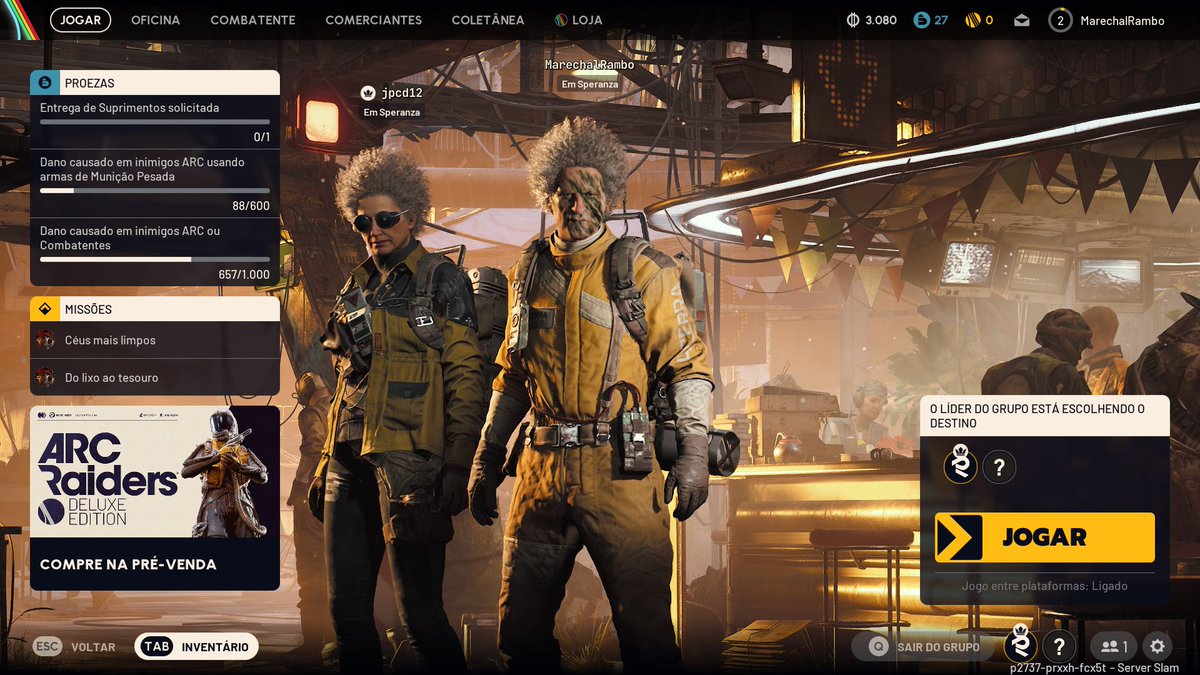Viewport: 1200px width, 675px height.
Task: Click the 657/1.000 damage progress bar
Action: click(155, 259)
